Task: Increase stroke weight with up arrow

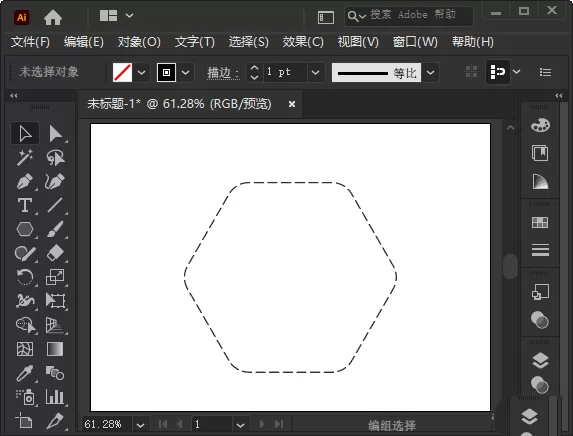Action: [x=254, y=68]
